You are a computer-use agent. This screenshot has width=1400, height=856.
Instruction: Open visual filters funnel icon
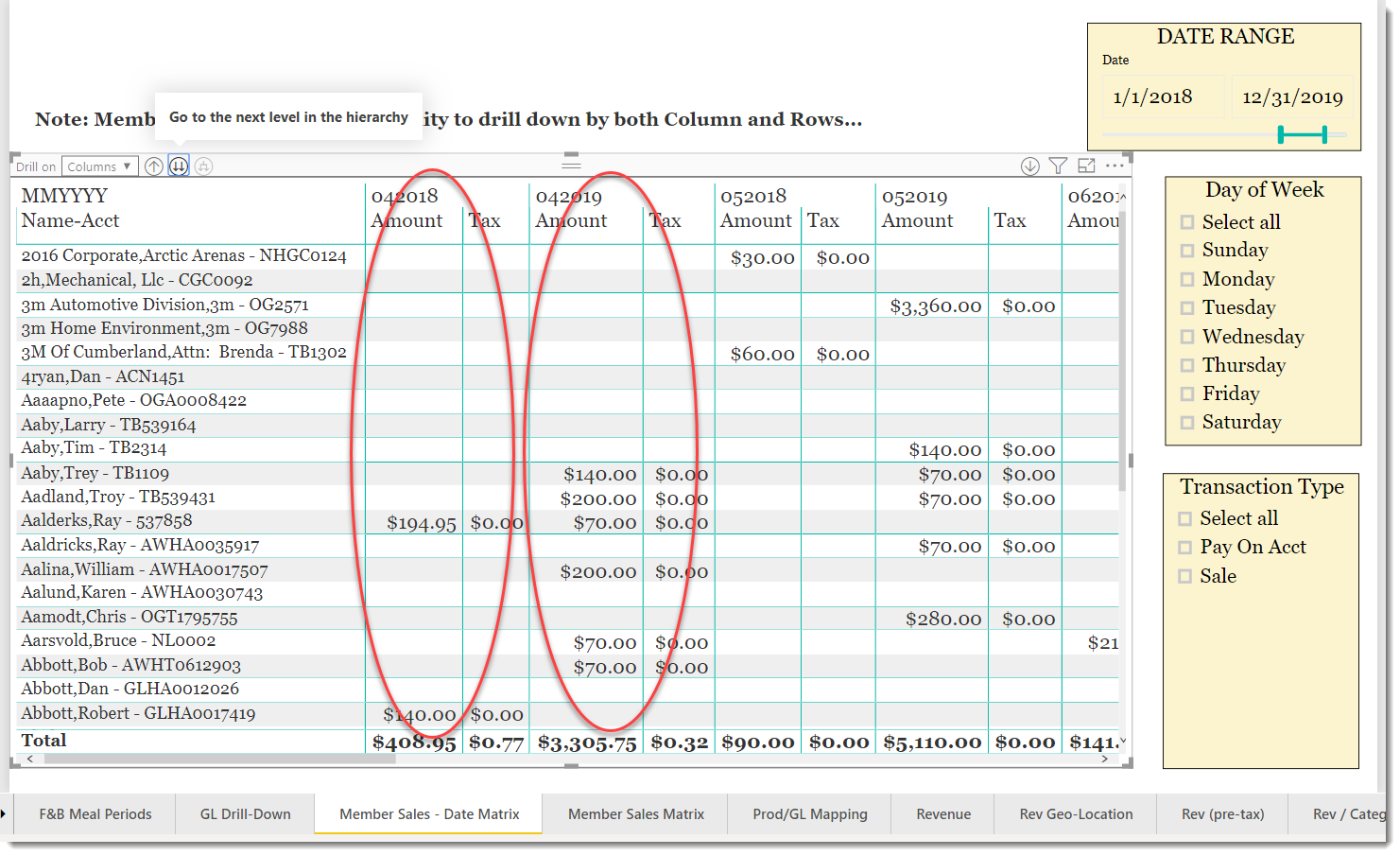pyautogui.click(x=1059, y=166)
